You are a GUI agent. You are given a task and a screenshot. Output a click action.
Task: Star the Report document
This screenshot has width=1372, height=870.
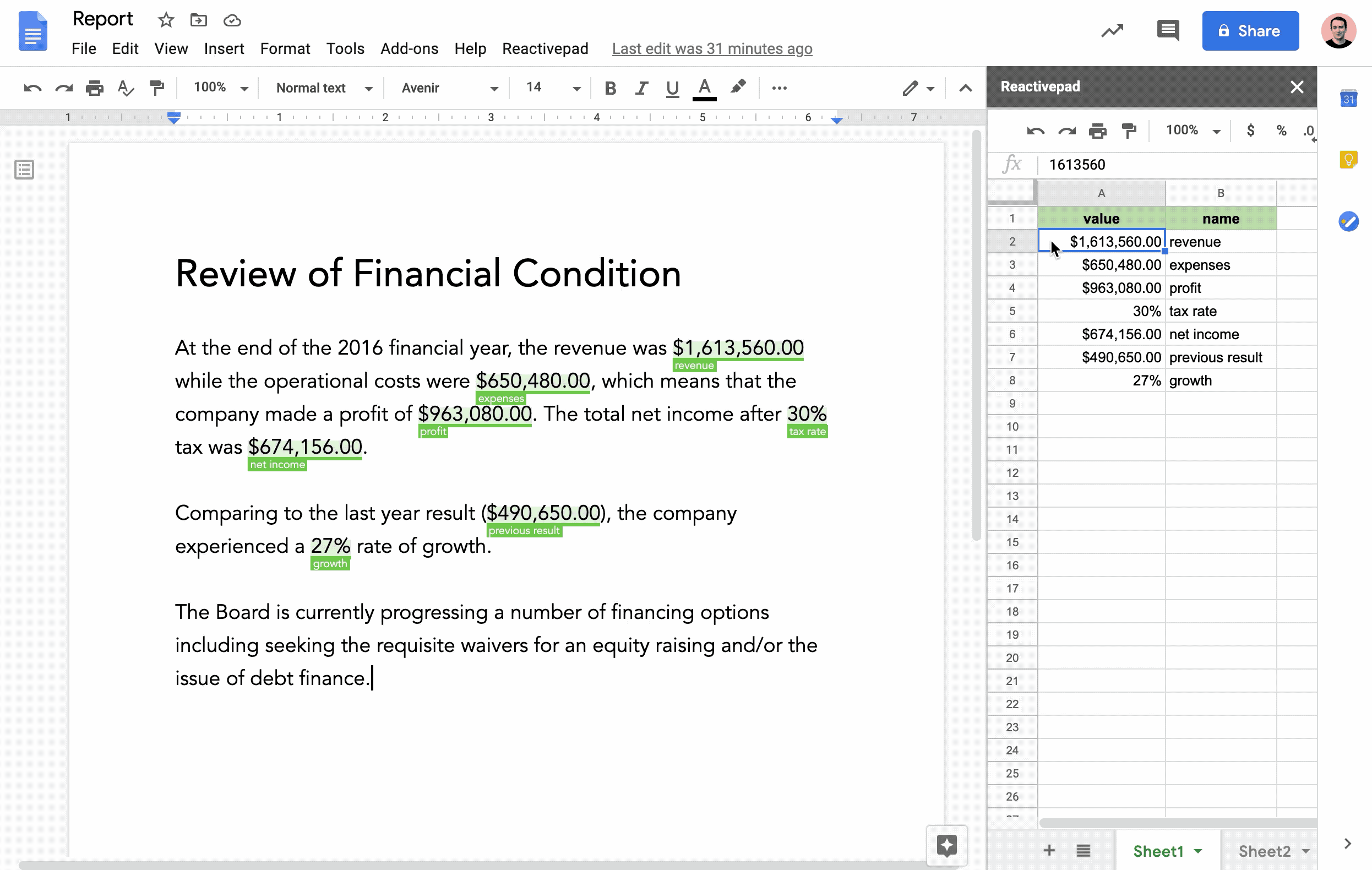point(166,20)
